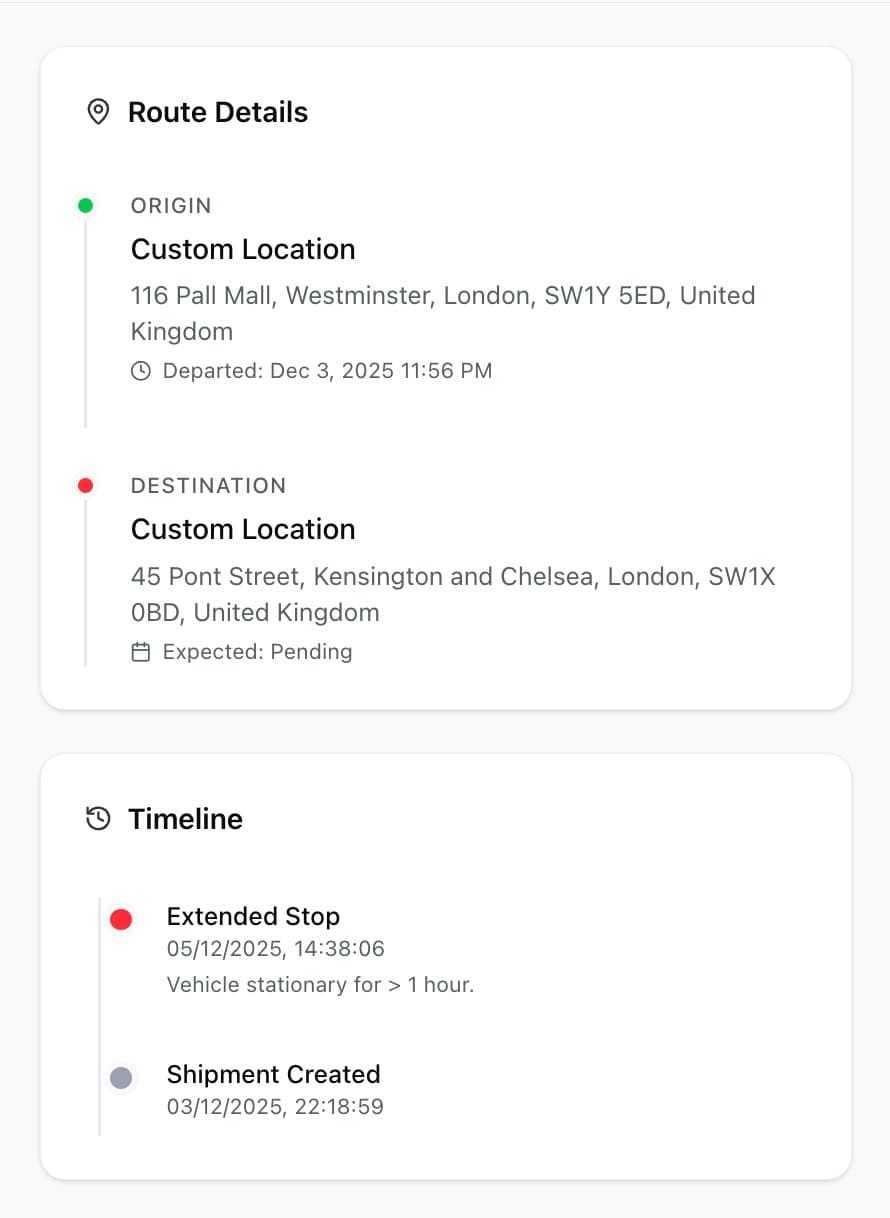The width and height of the screenshot is (890, 1218).
Task: Select the gray Shipment Created timeline dot
Action: click(121, 1078)
